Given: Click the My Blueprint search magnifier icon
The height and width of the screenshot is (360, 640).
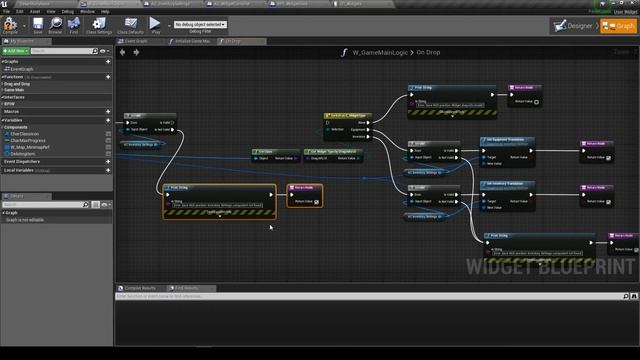Looking at the screenshot, I should click(x=95, y=51).
